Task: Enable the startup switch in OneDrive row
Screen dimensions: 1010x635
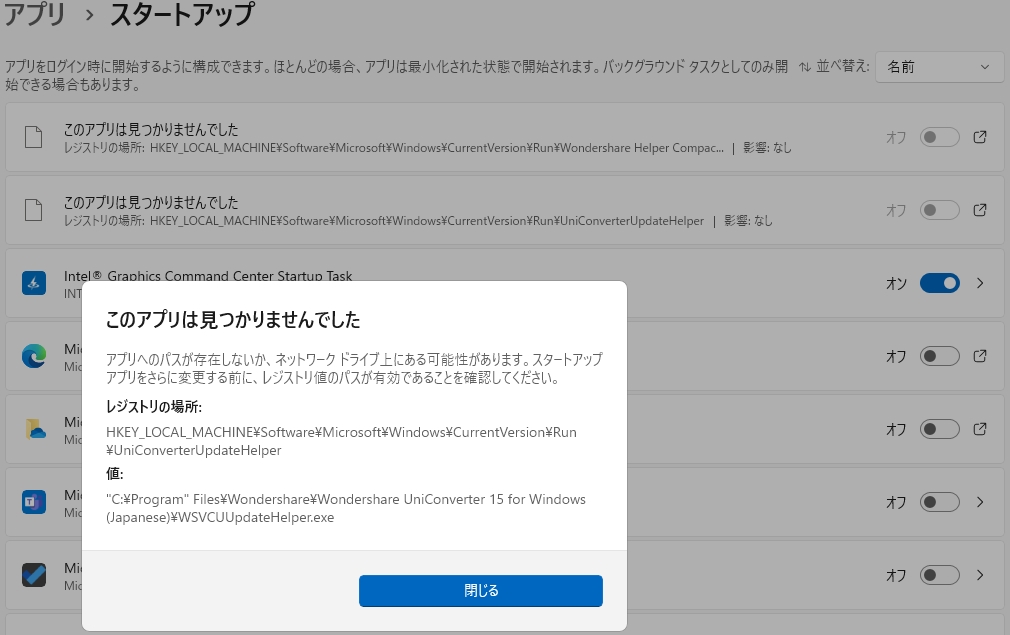Action: pyautogui.click(x=940, y=429)
